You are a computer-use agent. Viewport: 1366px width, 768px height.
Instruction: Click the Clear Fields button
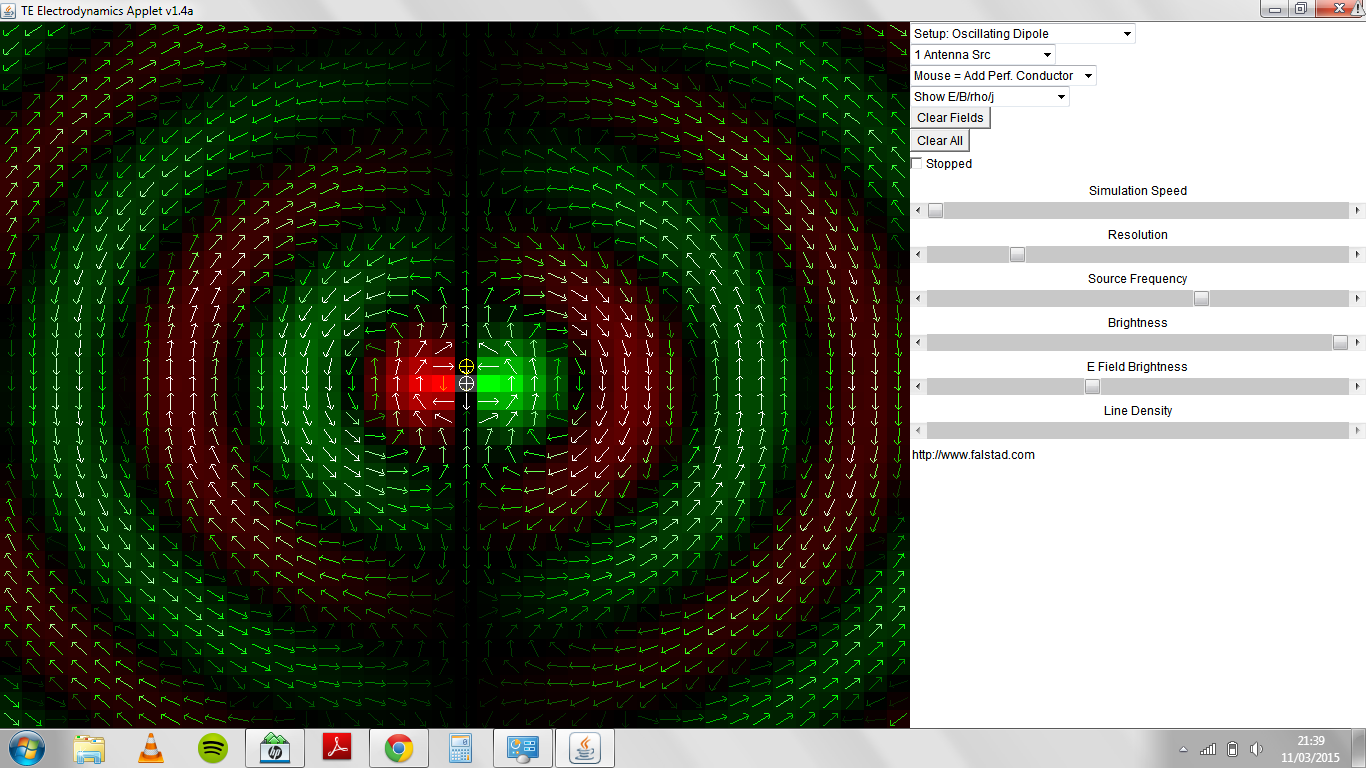(950, 118)
